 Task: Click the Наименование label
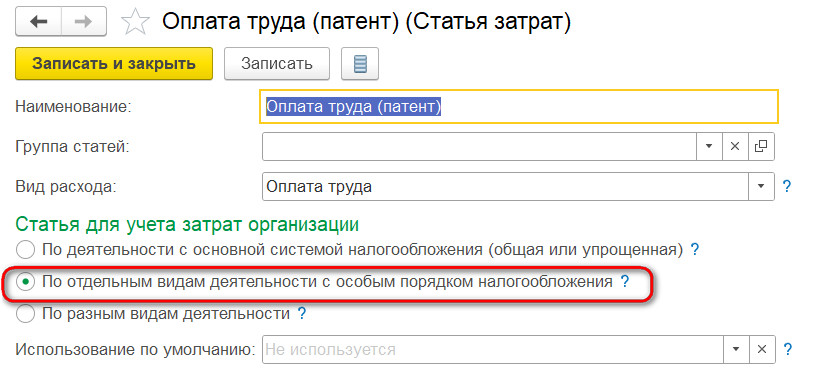tap(73, 106)
